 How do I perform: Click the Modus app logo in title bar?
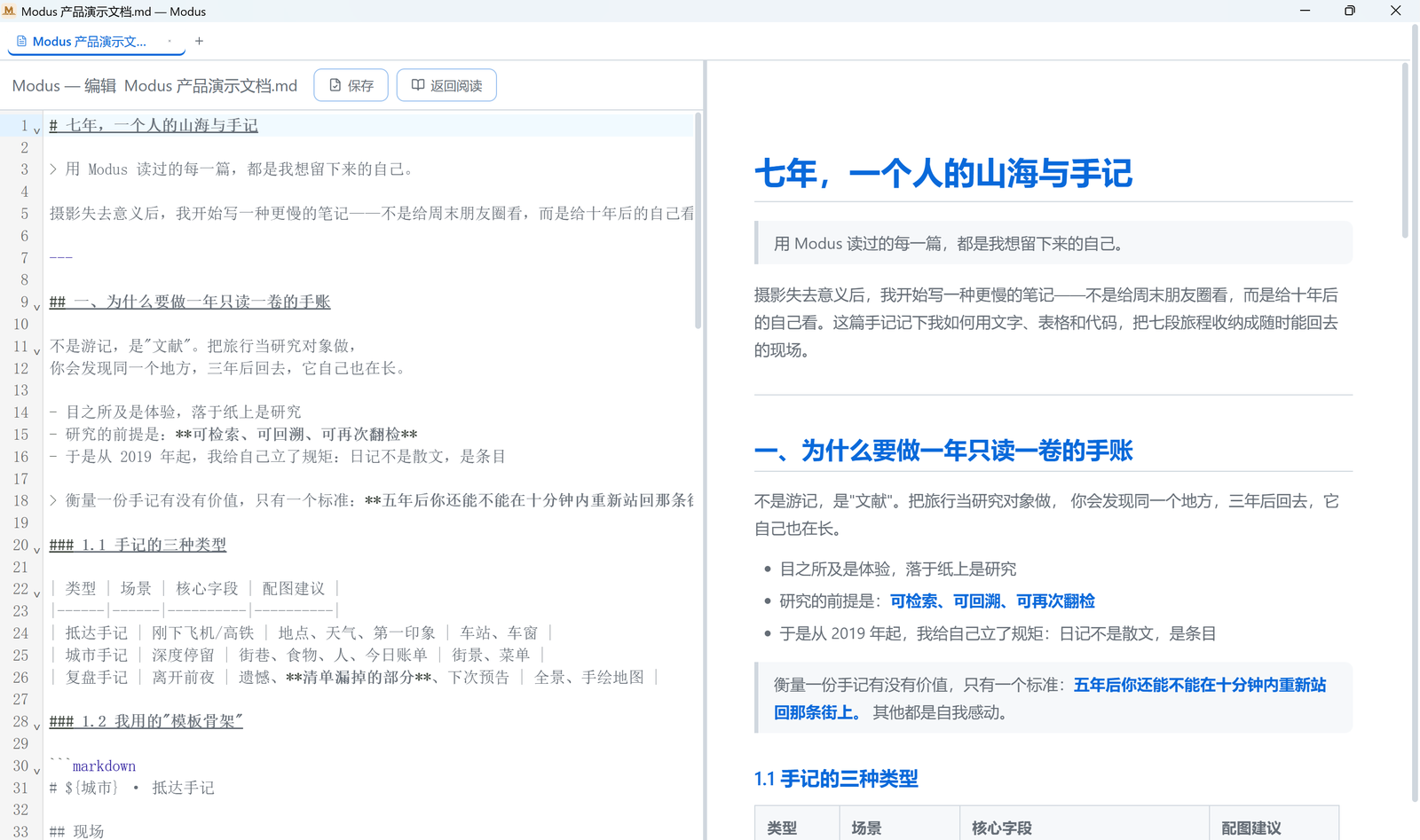[10, 11]
